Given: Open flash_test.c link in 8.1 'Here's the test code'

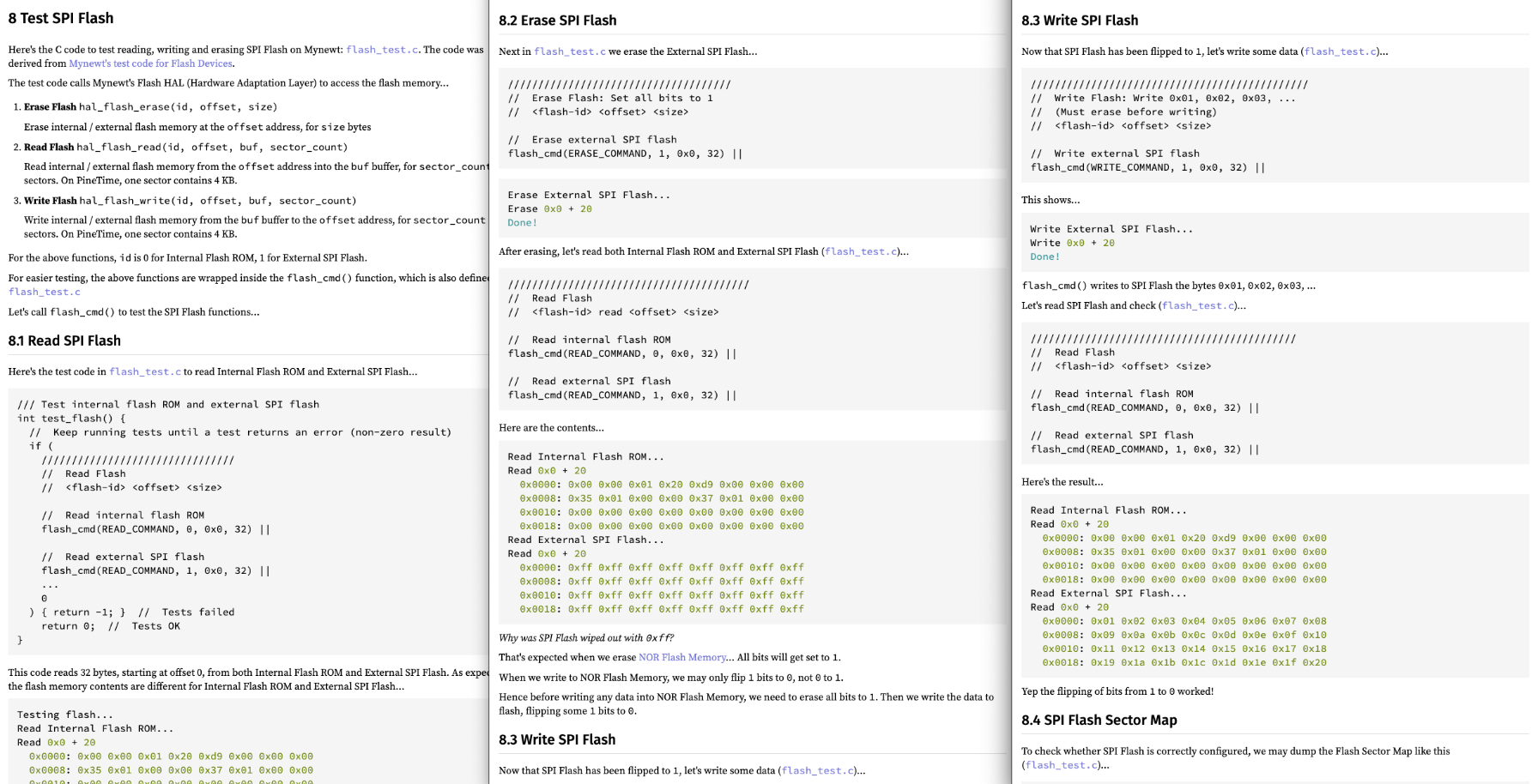Looking at the screenshot, I should click(145, 371).
